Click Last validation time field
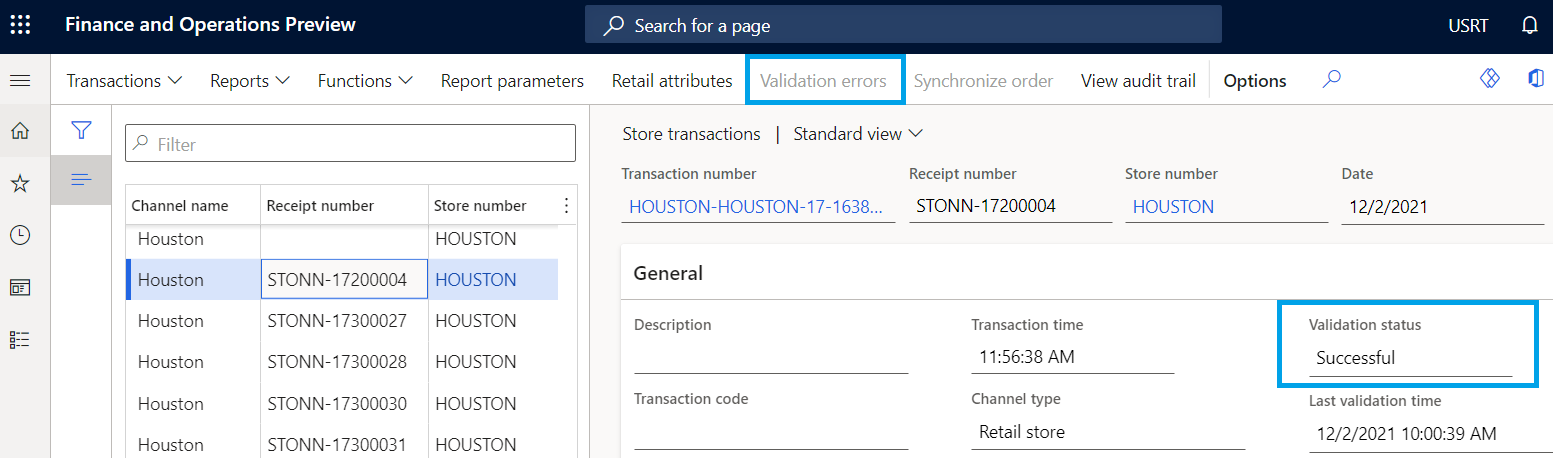This screenshot has width=1553, height=460. tap(1429, 434)
